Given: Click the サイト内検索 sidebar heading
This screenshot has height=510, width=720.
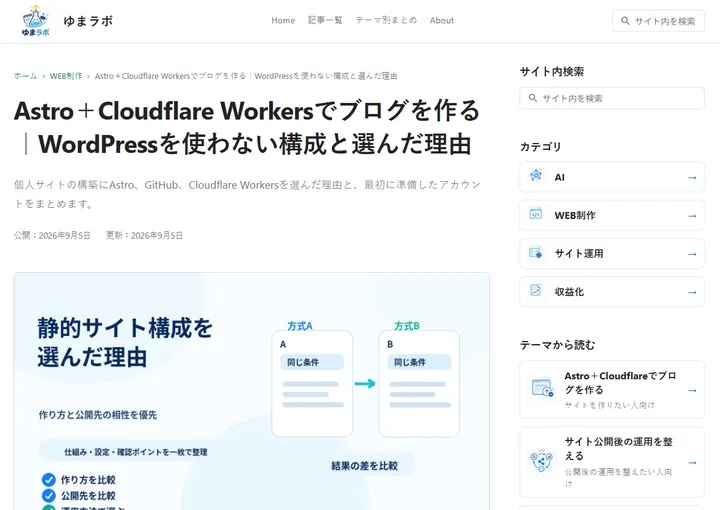Looking at the screenshot, I should (x=552, y=72).
